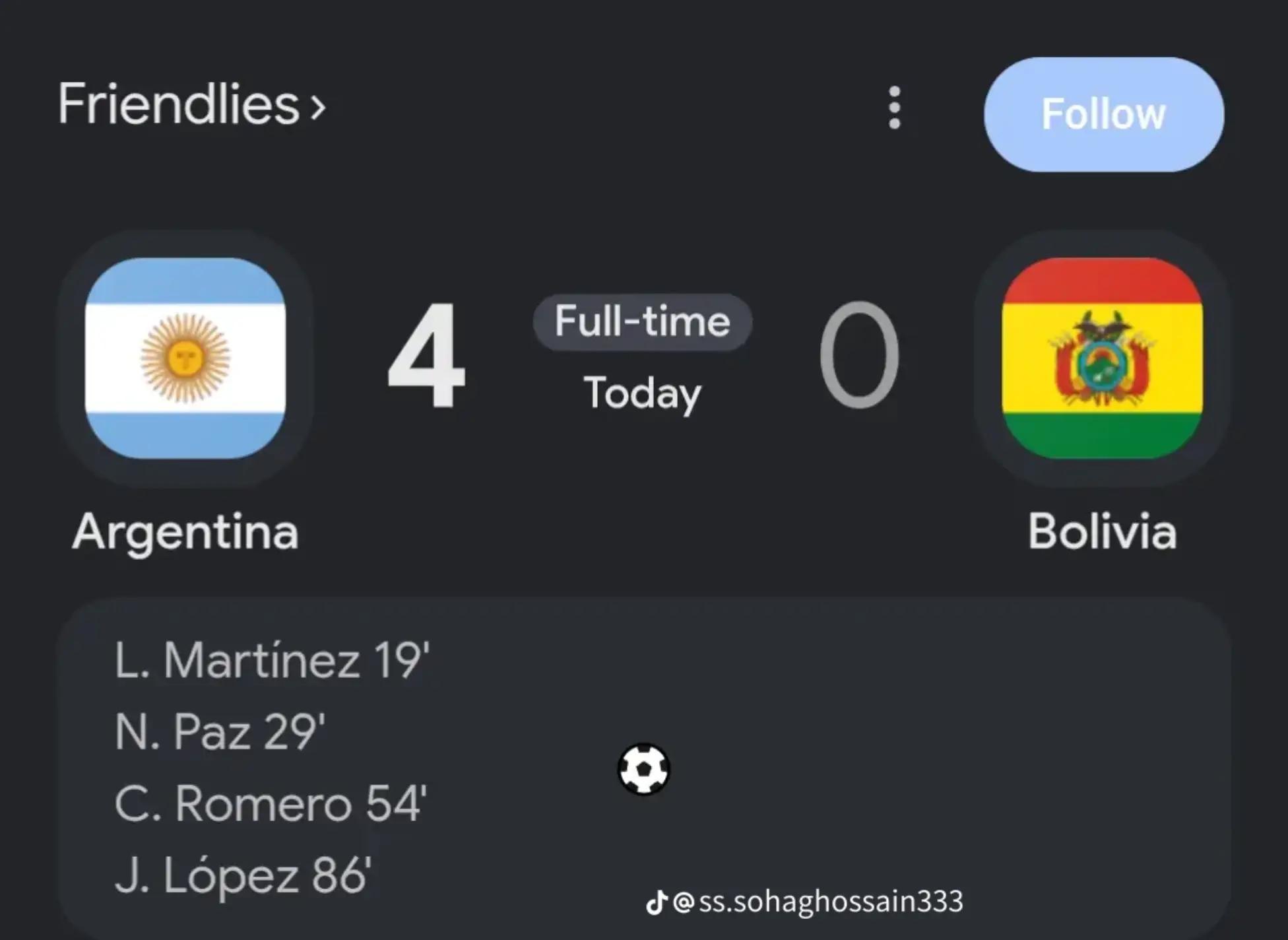Open the three-dot more options menu
Image resolution: width=1288 pixels, height=940 pixels.
[894, 108]
